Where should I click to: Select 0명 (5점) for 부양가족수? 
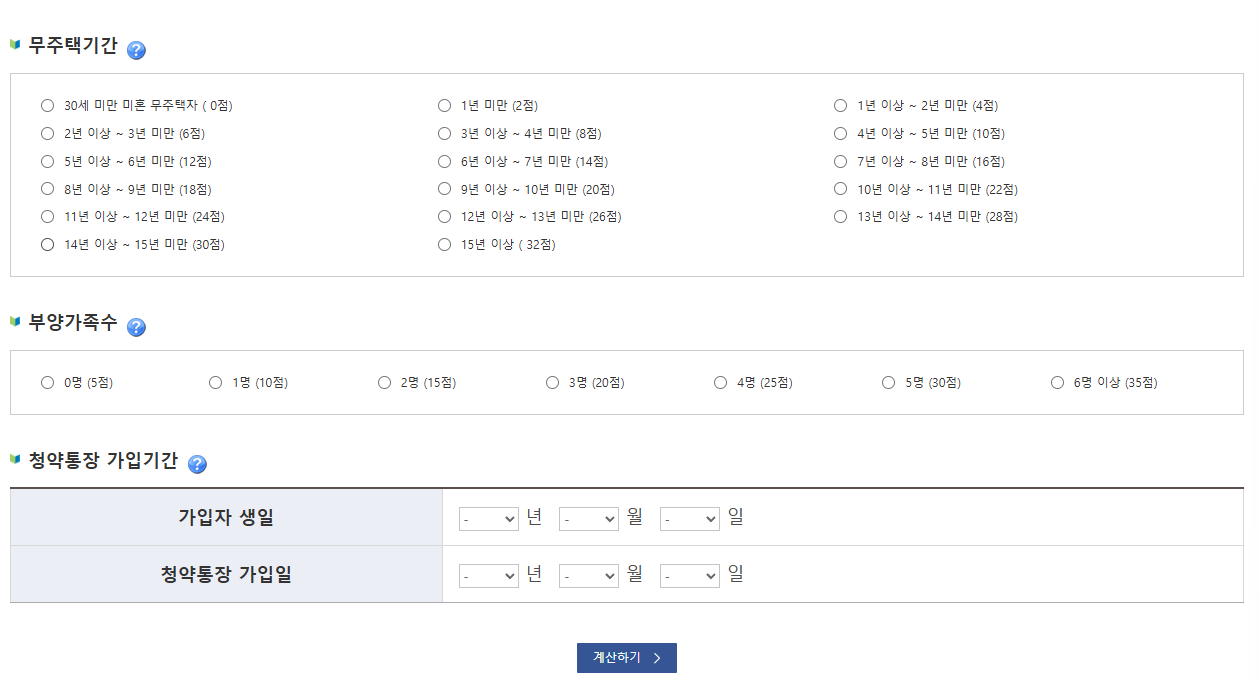click(47, 381)
